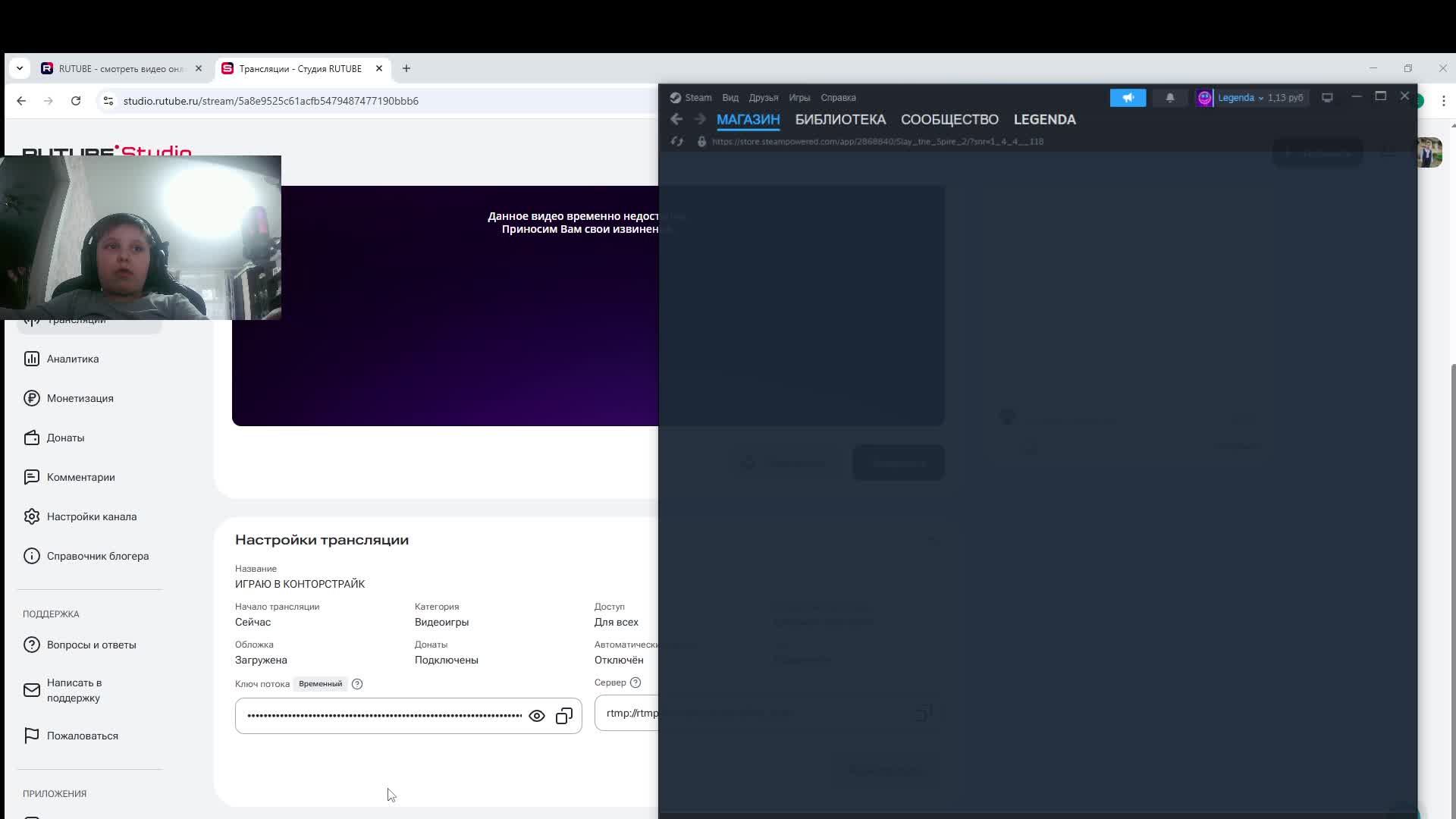This screenshot has height=819, width=1456.
Task: Open Аналитика in the sidebar
Action: pos(73,359)
